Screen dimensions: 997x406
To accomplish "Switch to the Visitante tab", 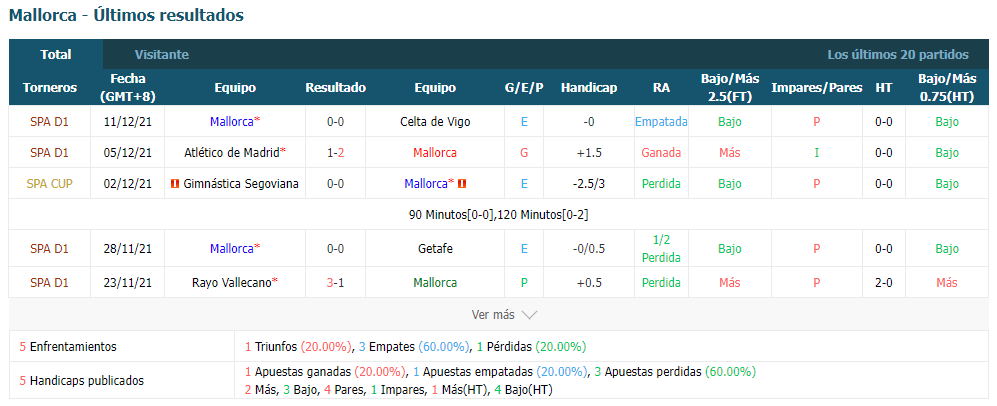I will (162, 55).
